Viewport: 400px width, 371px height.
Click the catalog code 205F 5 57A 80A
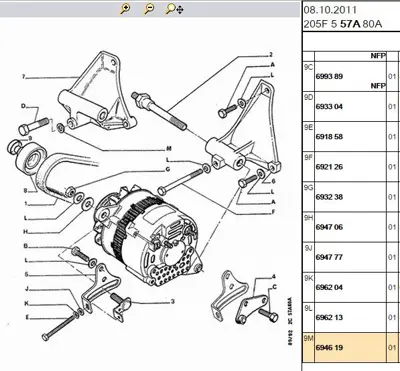point(343,24)
